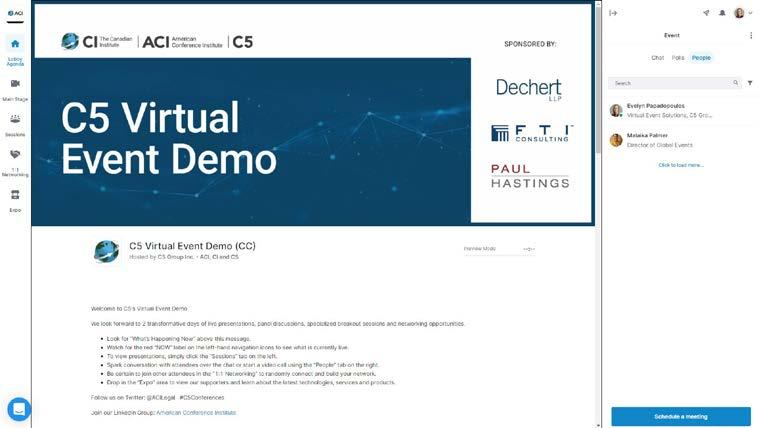Click the C5 Virtual Event Demo (CC) title
This screenshot has width=759, height=428.
click(x=192, y=245)
